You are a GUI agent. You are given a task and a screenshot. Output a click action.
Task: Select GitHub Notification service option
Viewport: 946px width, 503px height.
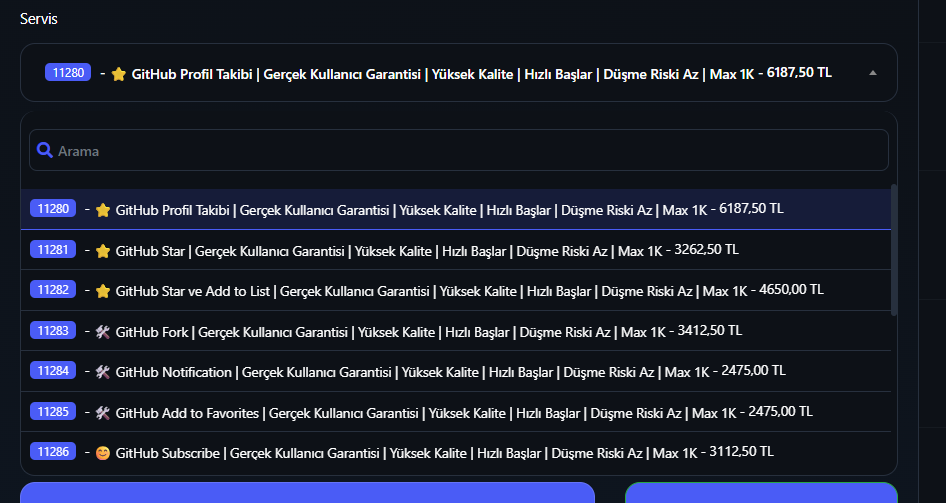[456, 371]
